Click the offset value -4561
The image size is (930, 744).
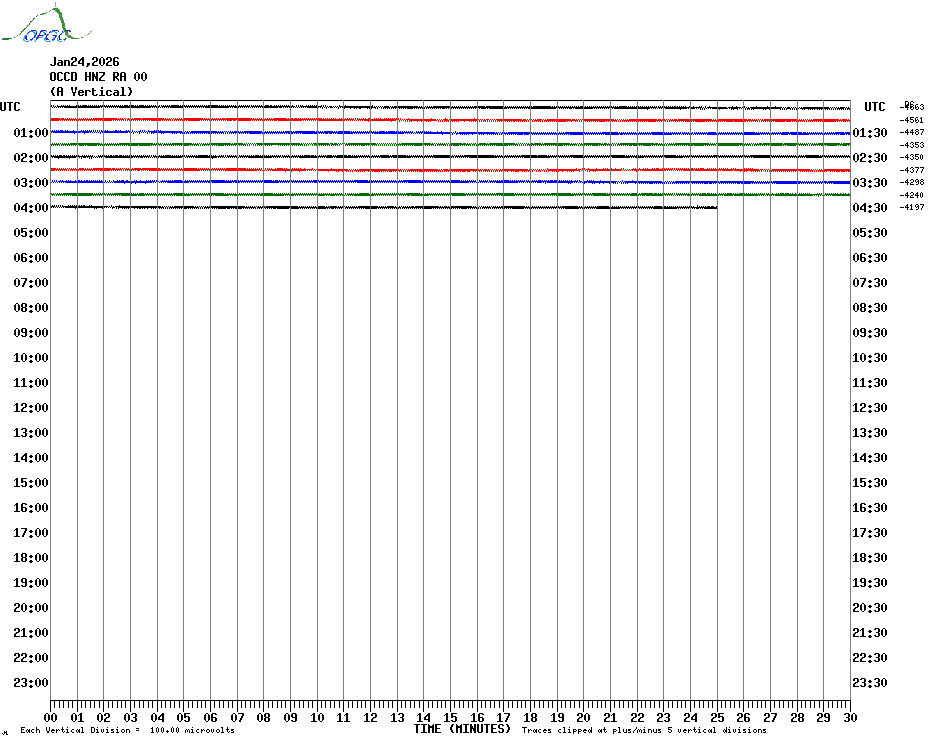click(x=912, y=120)
